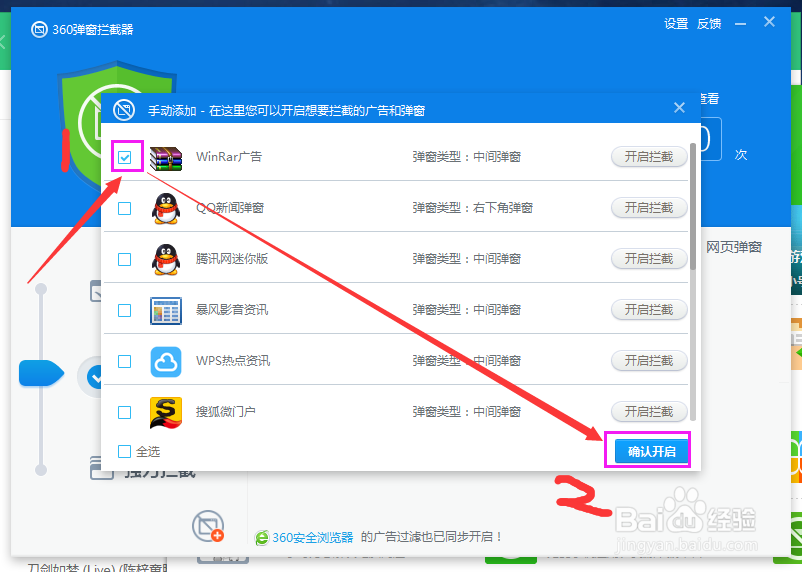Select the WinRar广告 name text

click(x=229, y=157)
